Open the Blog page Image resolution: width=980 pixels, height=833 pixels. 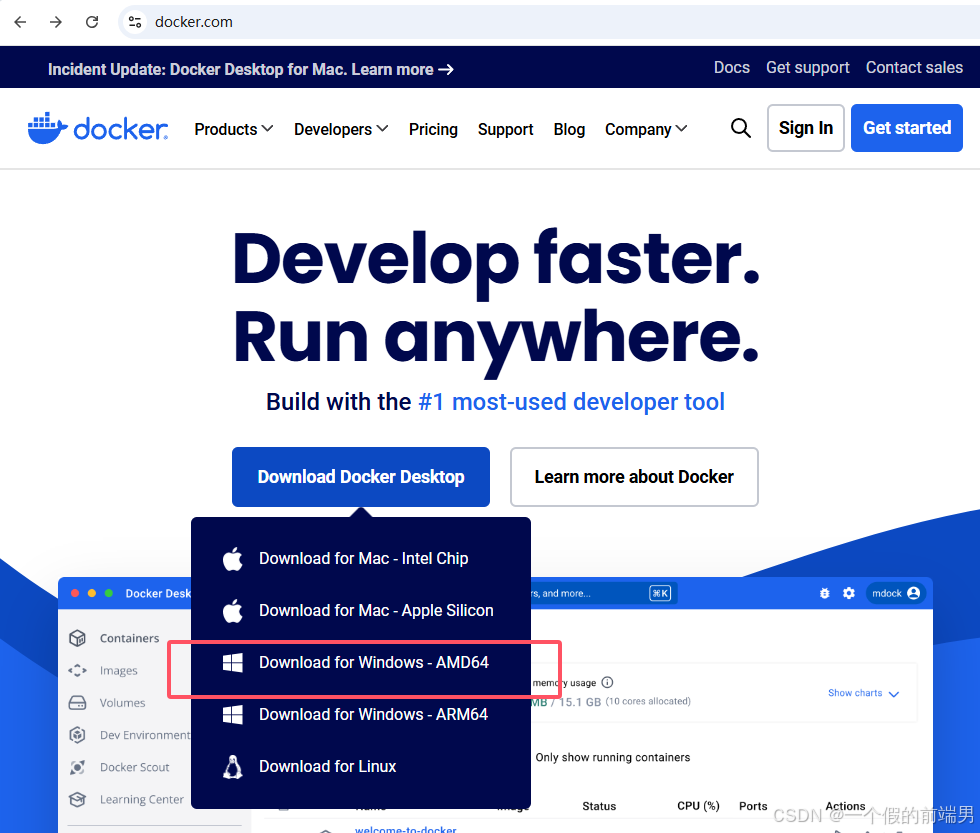click(569, 129)
